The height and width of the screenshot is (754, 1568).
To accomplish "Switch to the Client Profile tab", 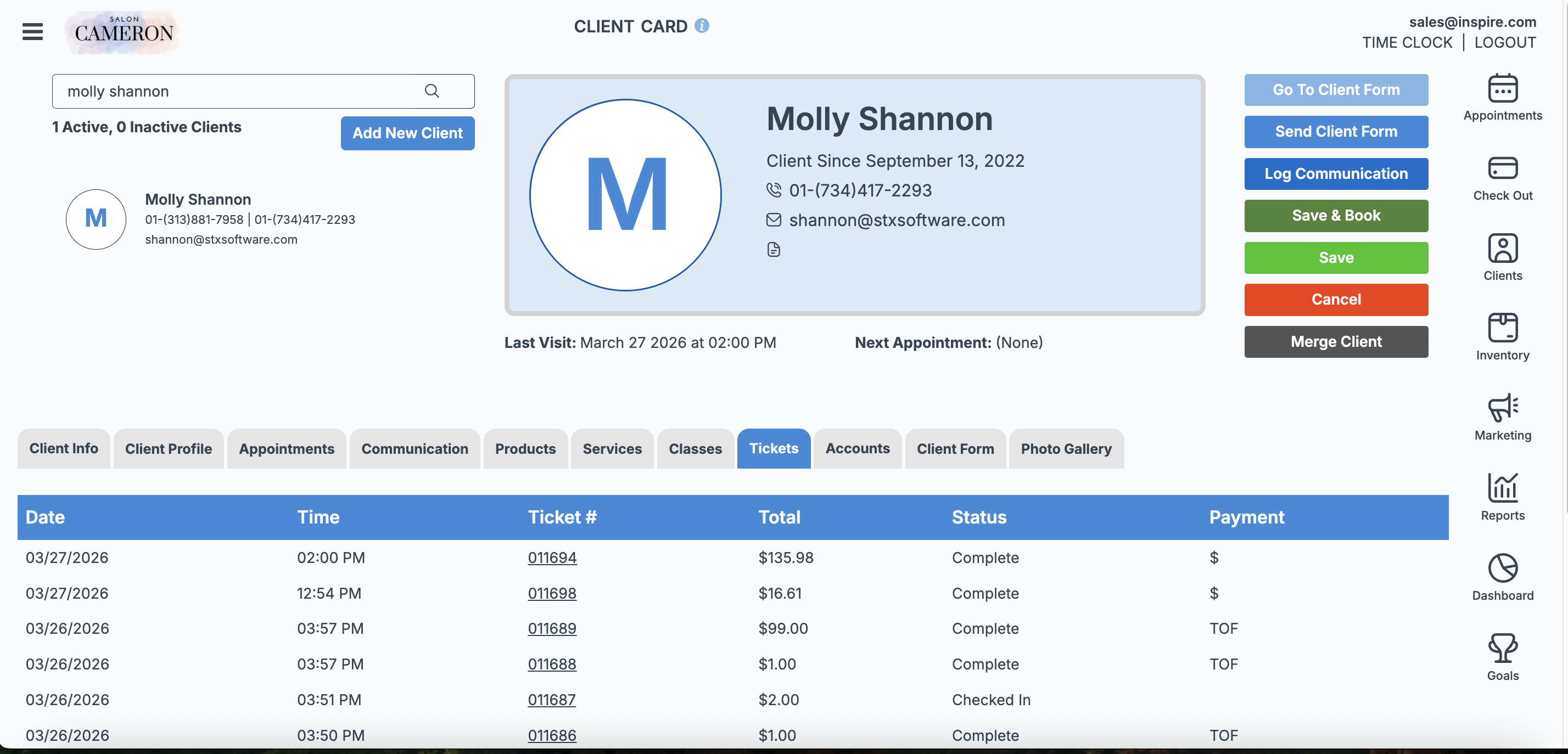I will (169, 448).
